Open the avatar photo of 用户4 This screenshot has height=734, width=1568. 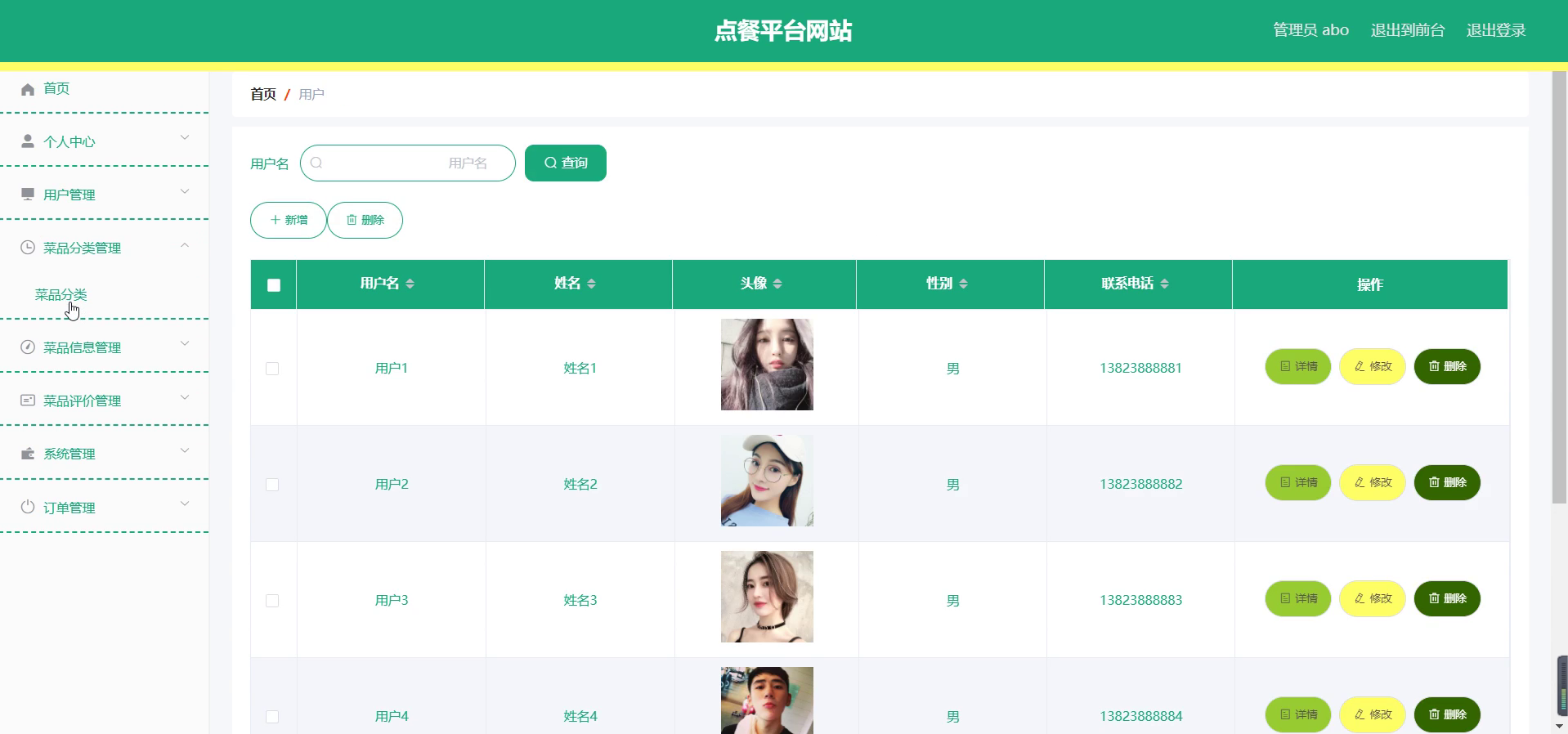[x=767, y=700]
